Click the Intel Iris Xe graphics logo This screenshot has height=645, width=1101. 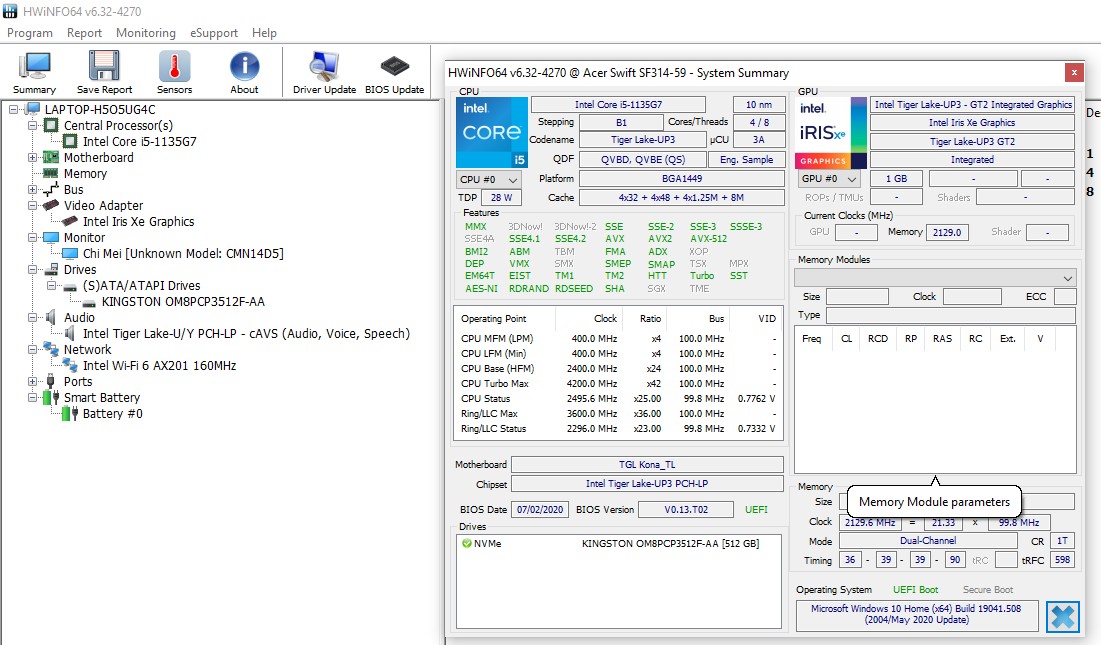[830, 132]
